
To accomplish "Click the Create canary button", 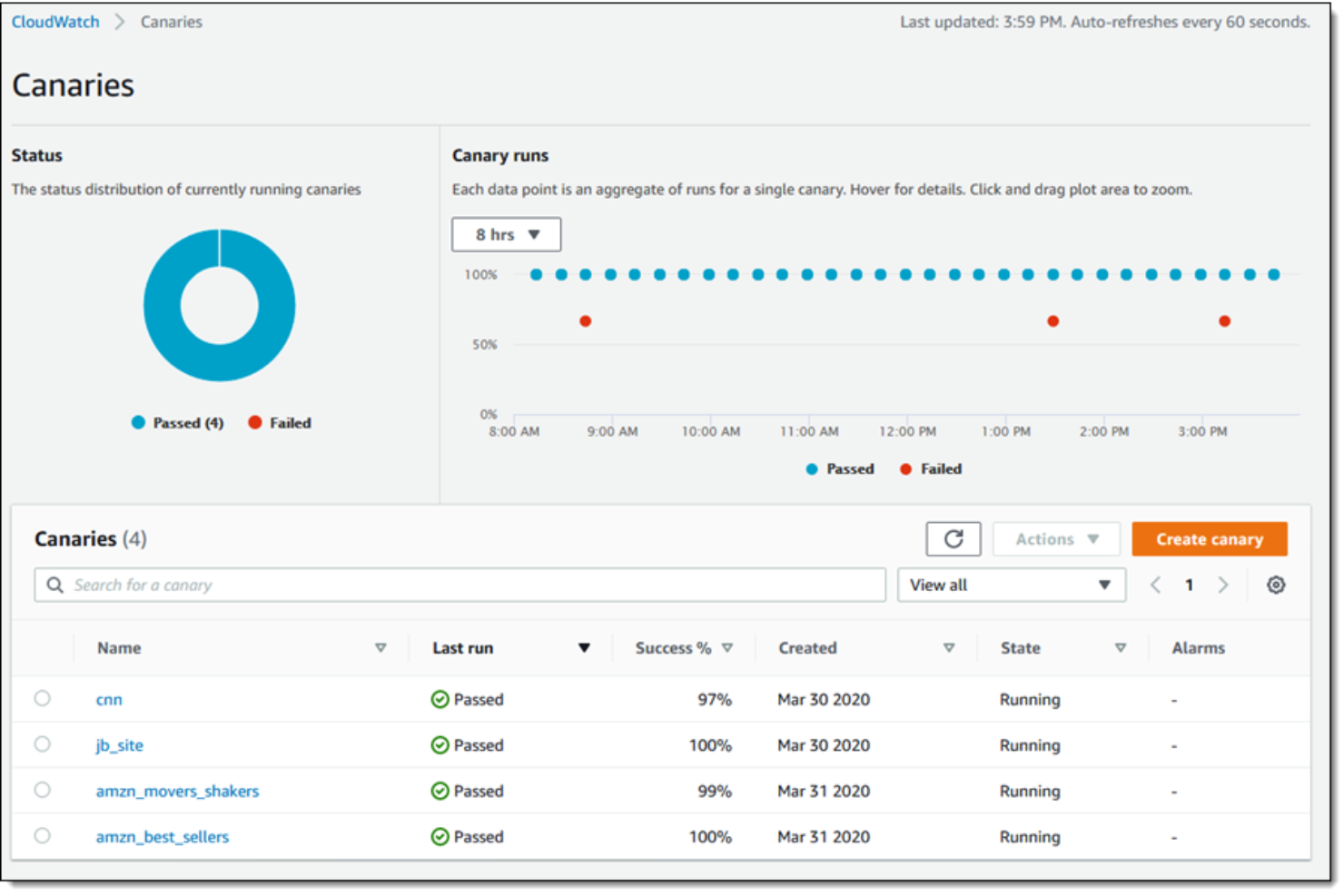I will coord(1209,538).
